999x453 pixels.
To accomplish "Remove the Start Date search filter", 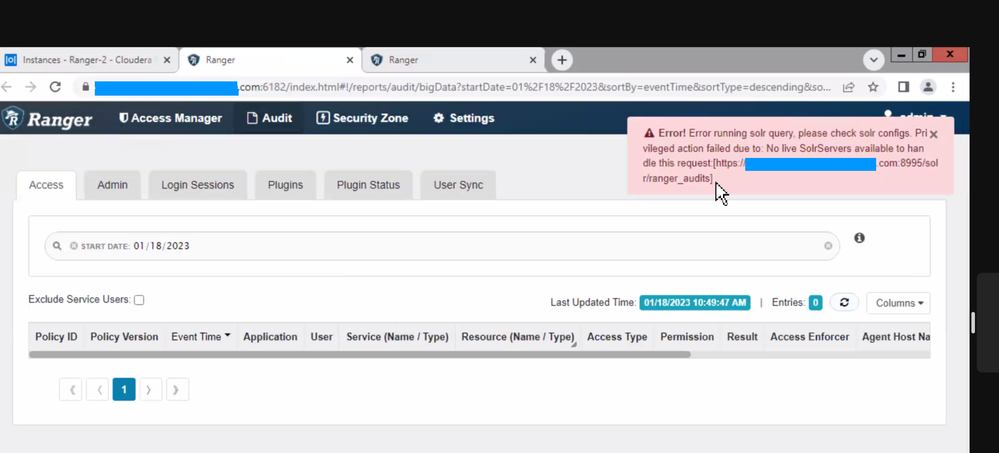I will (74, 246).
